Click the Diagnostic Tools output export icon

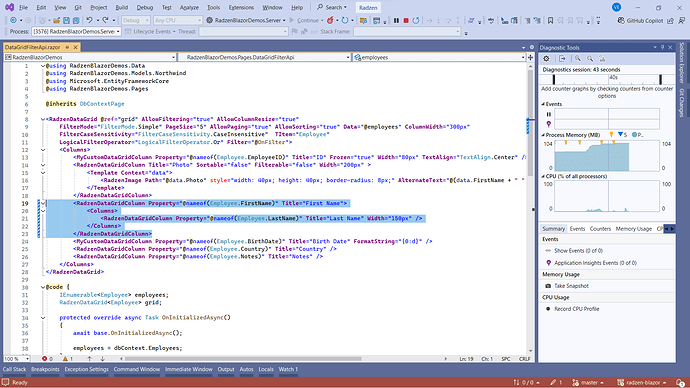(562, 59)
